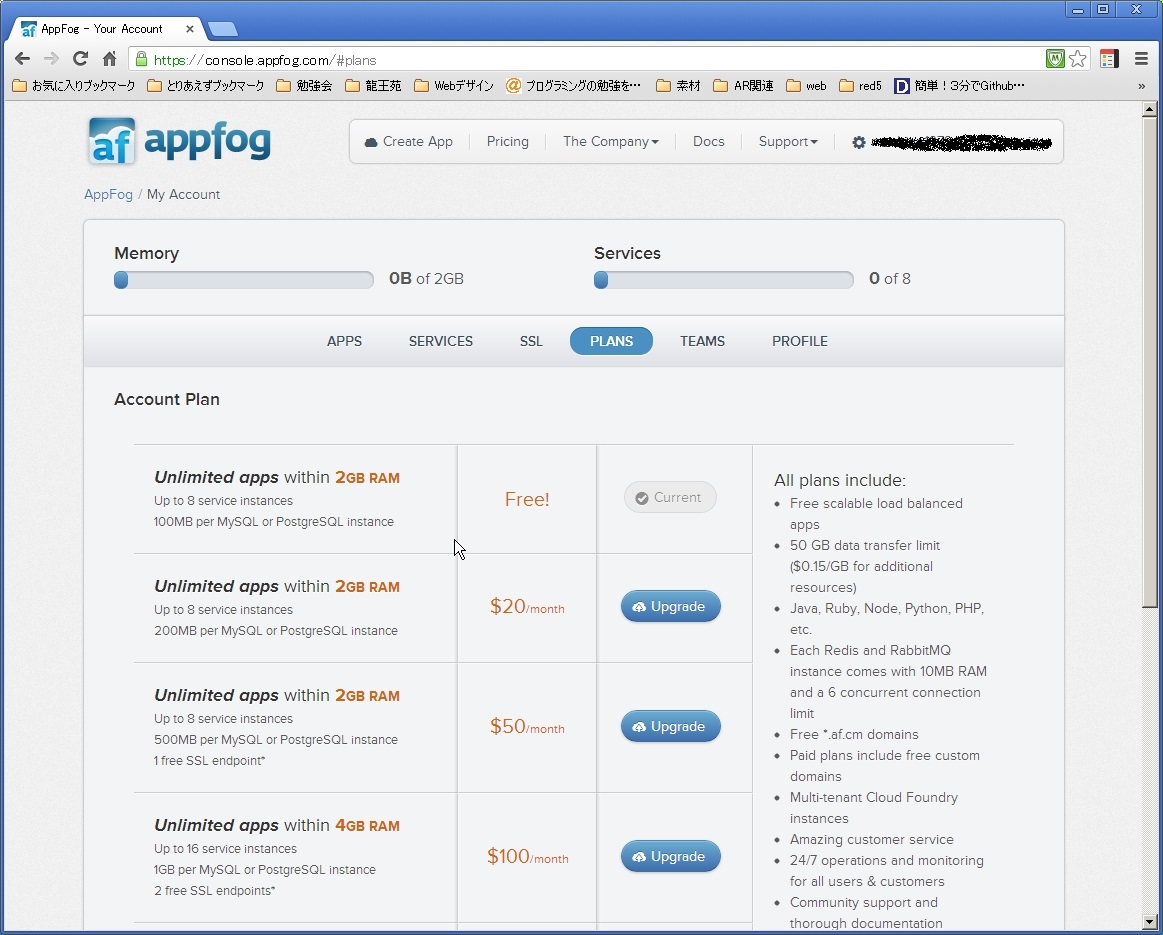Reload the current page

point(80,59)
